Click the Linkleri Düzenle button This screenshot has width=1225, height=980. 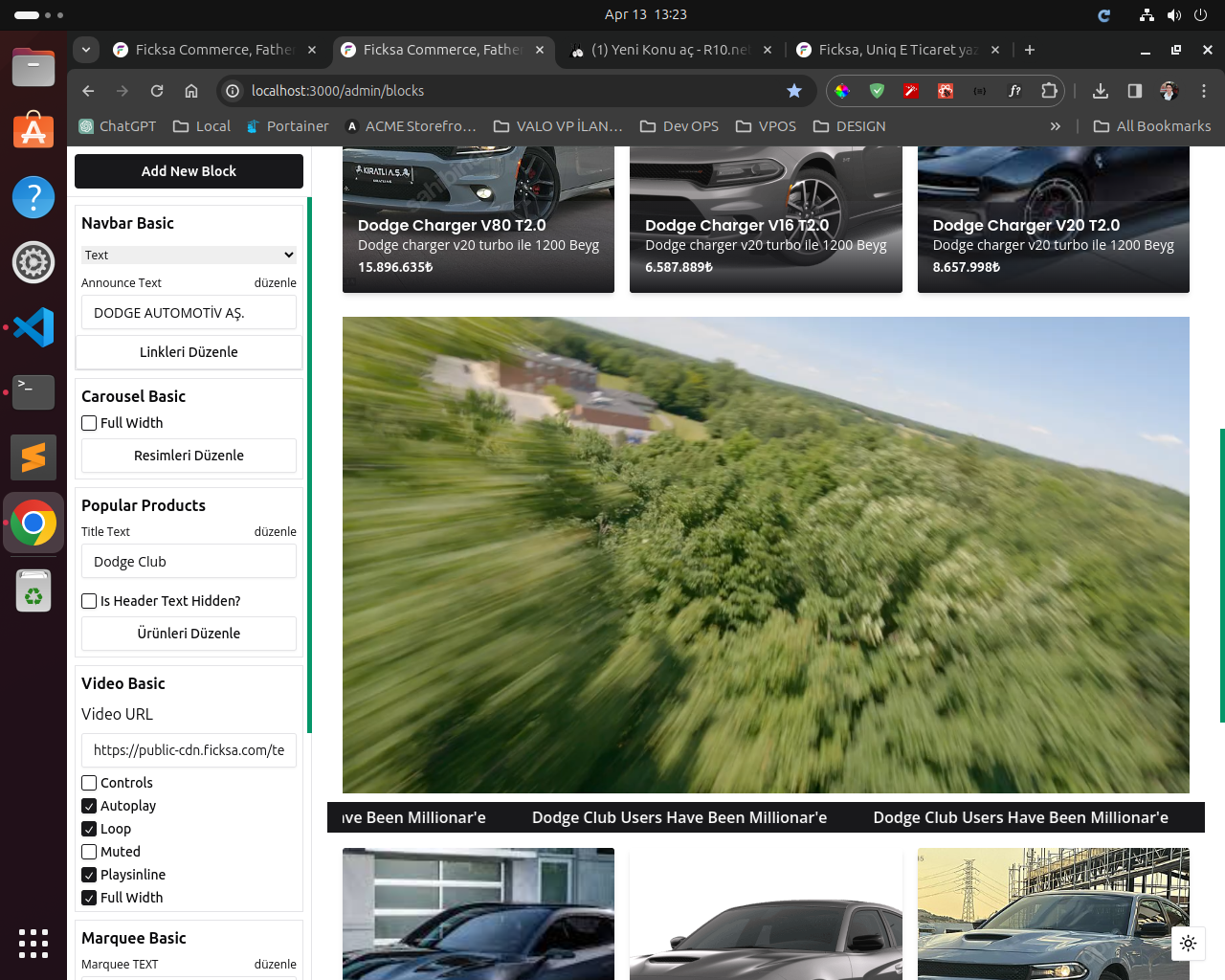tap(189, 352)
